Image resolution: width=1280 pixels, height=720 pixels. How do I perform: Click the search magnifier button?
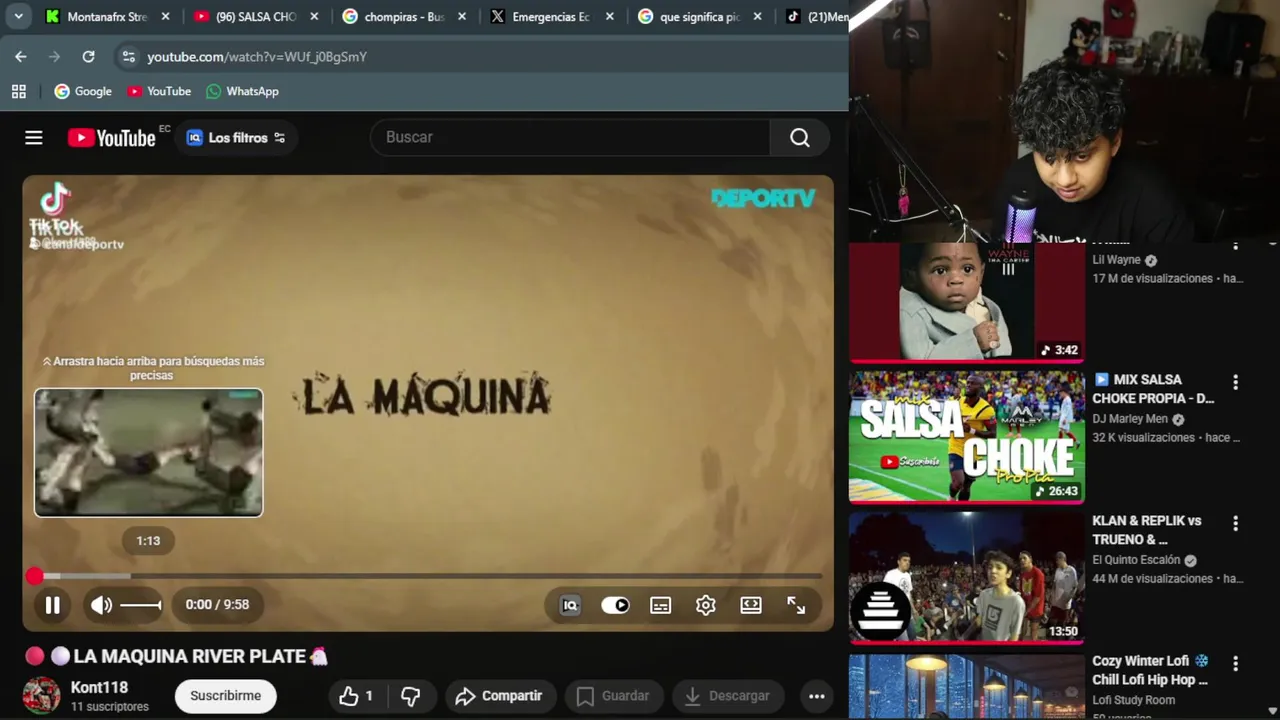[x=800, y=137]
